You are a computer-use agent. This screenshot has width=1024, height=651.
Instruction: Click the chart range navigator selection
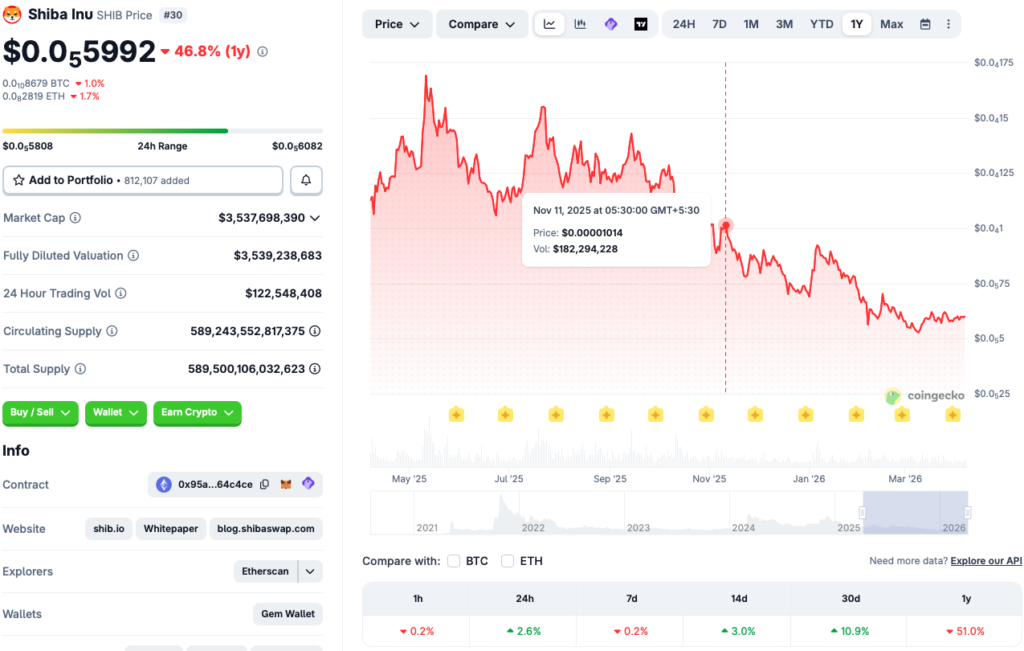[x=914, y=512]
